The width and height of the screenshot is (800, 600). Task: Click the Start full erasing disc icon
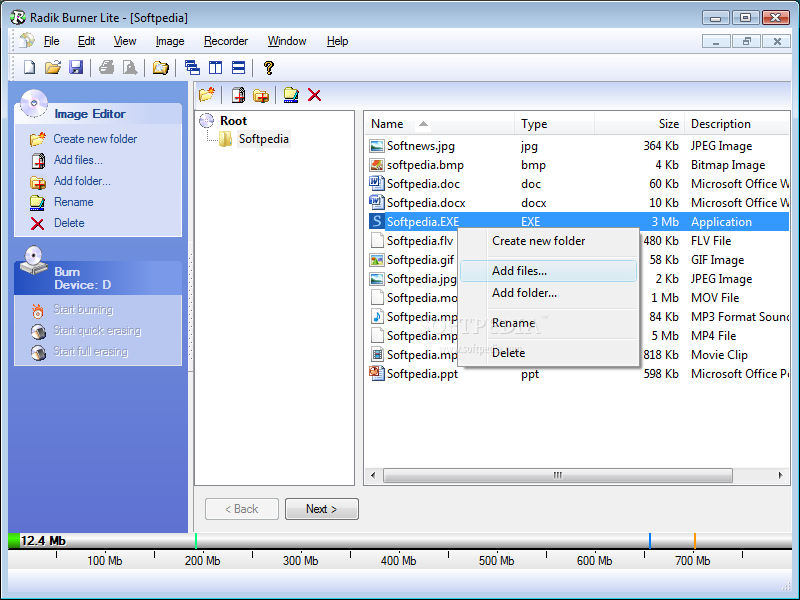tap(38, 352)
